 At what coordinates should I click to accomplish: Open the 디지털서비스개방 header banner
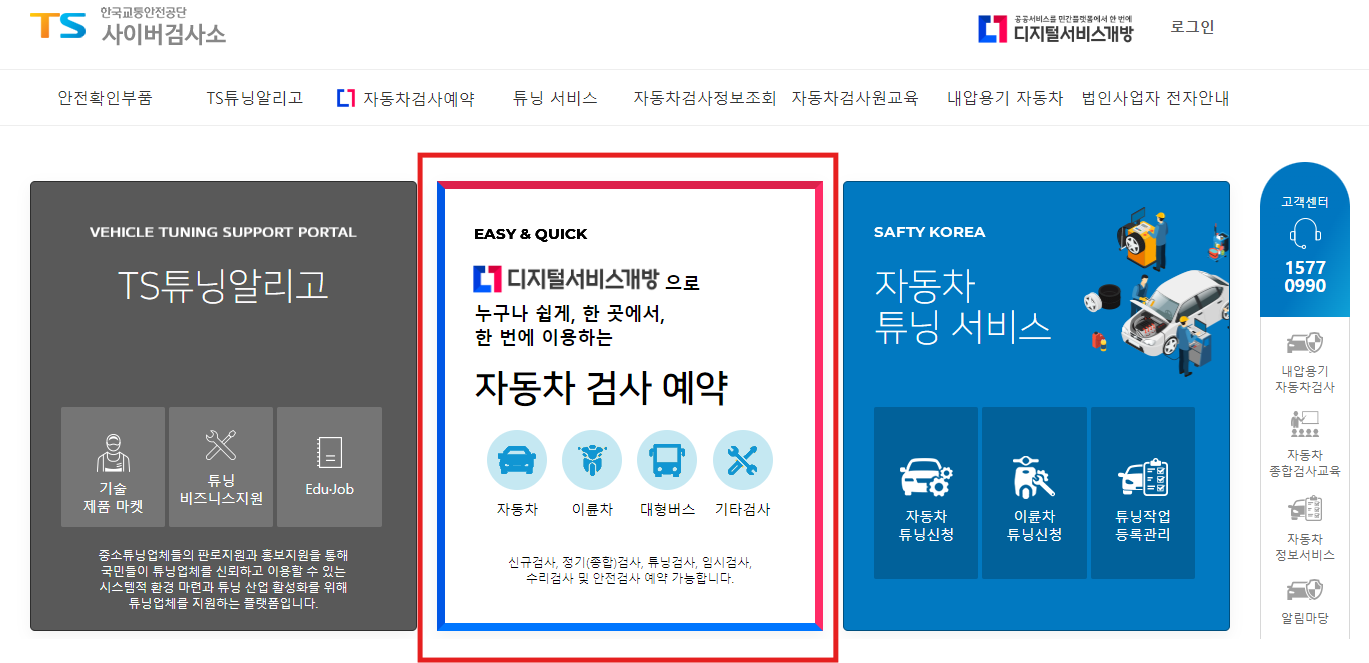1055,28
